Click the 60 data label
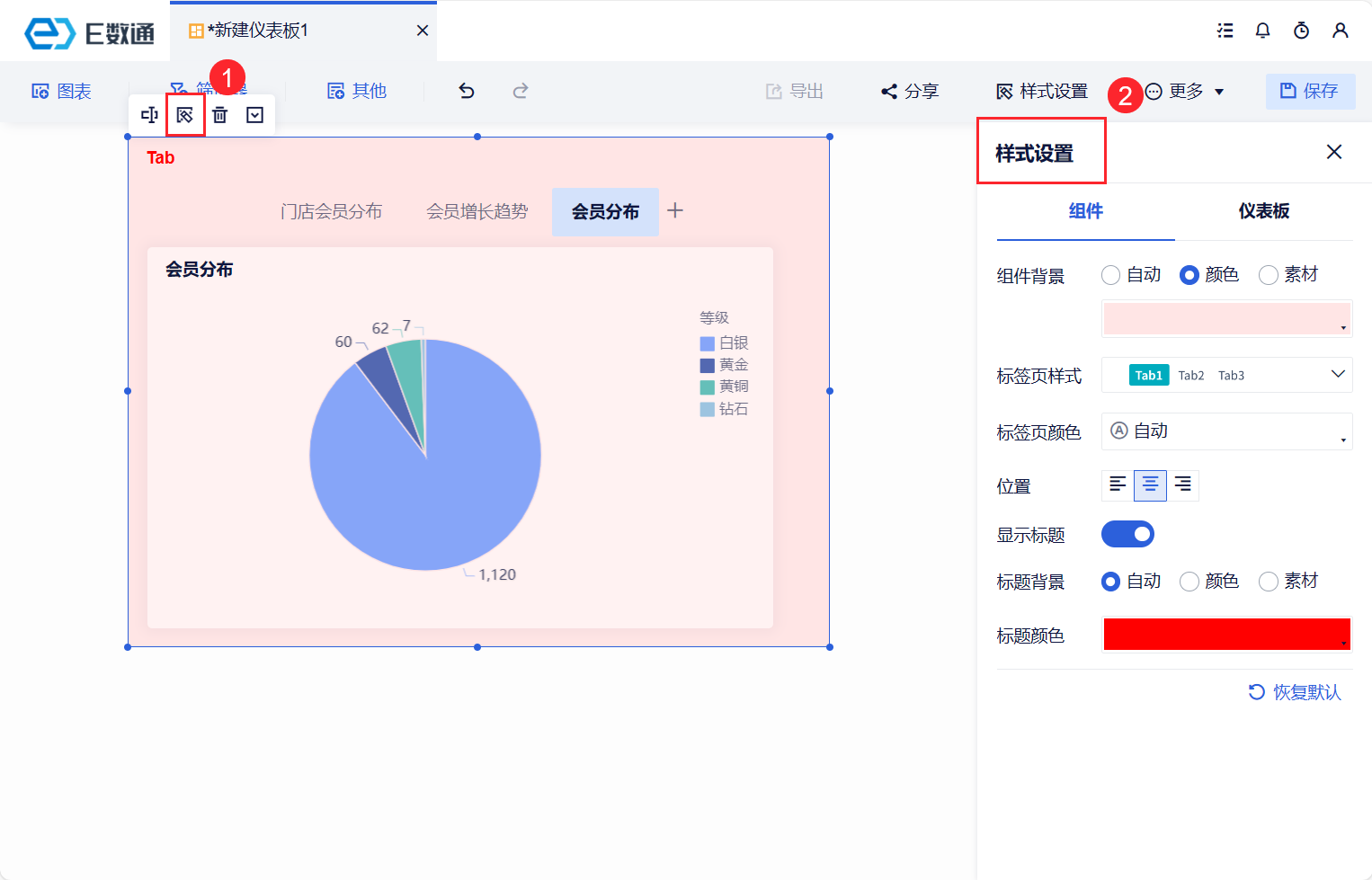This screenshot has width=1372, height=880. point(343,342)
